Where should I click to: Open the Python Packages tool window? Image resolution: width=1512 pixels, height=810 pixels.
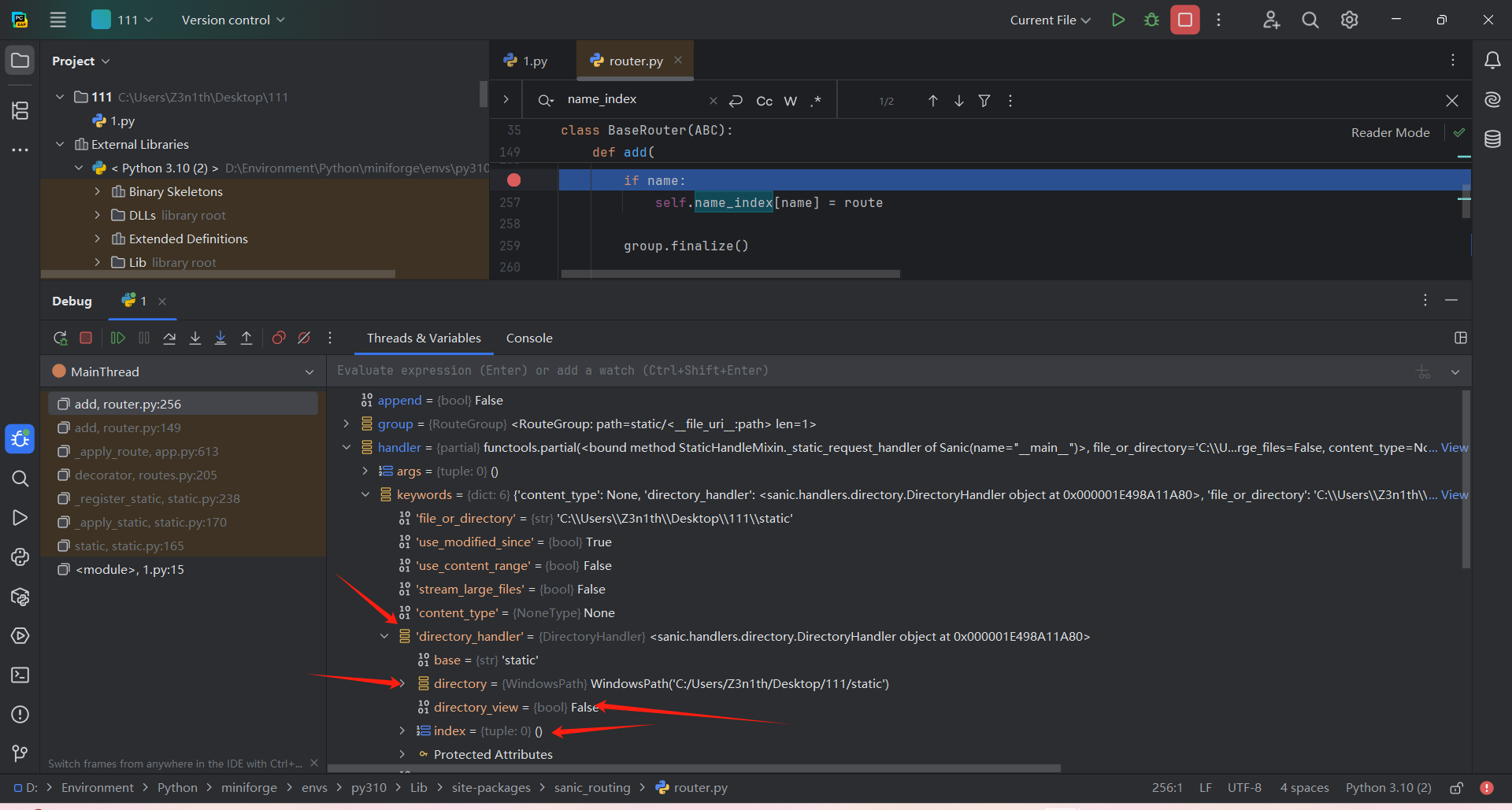[20, 597]
